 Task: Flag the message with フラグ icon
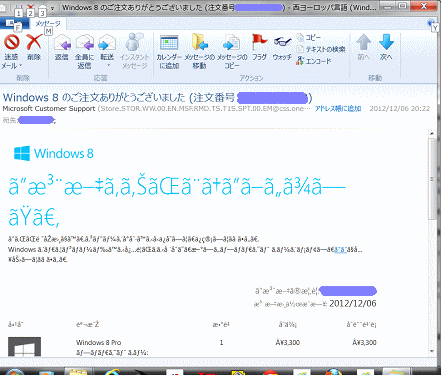(259, 42)
